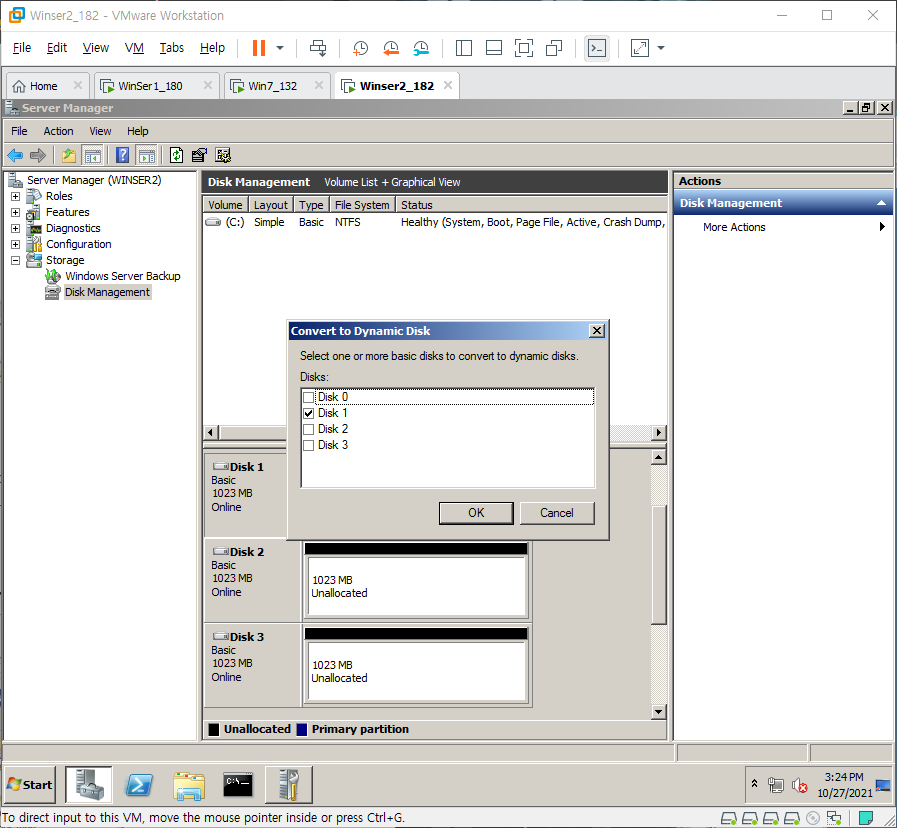Viewport: 897px width, 828px height.
Task: Open the snapshot manager icon
Action: pyautogui.click(x=421, y=48)
